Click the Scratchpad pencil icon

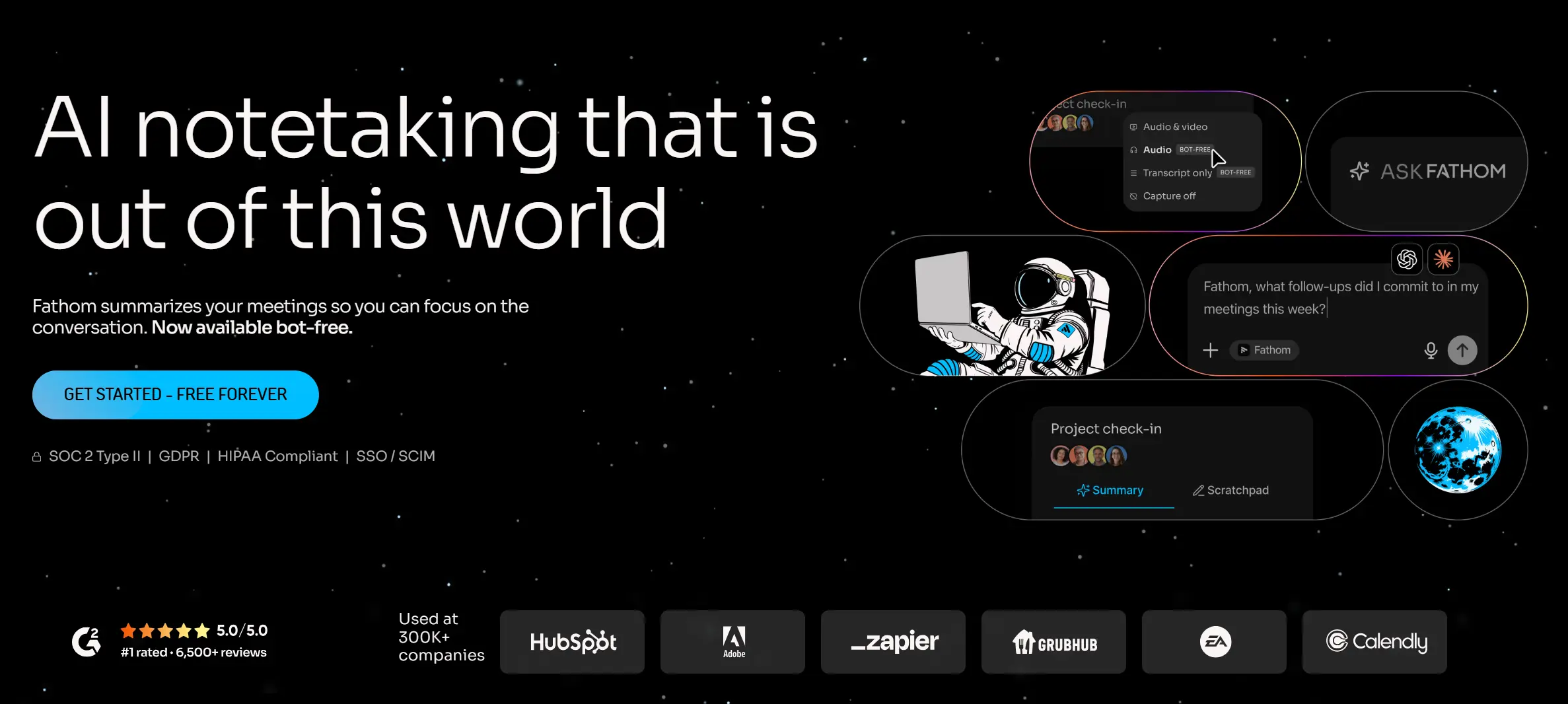[1198, 491]
